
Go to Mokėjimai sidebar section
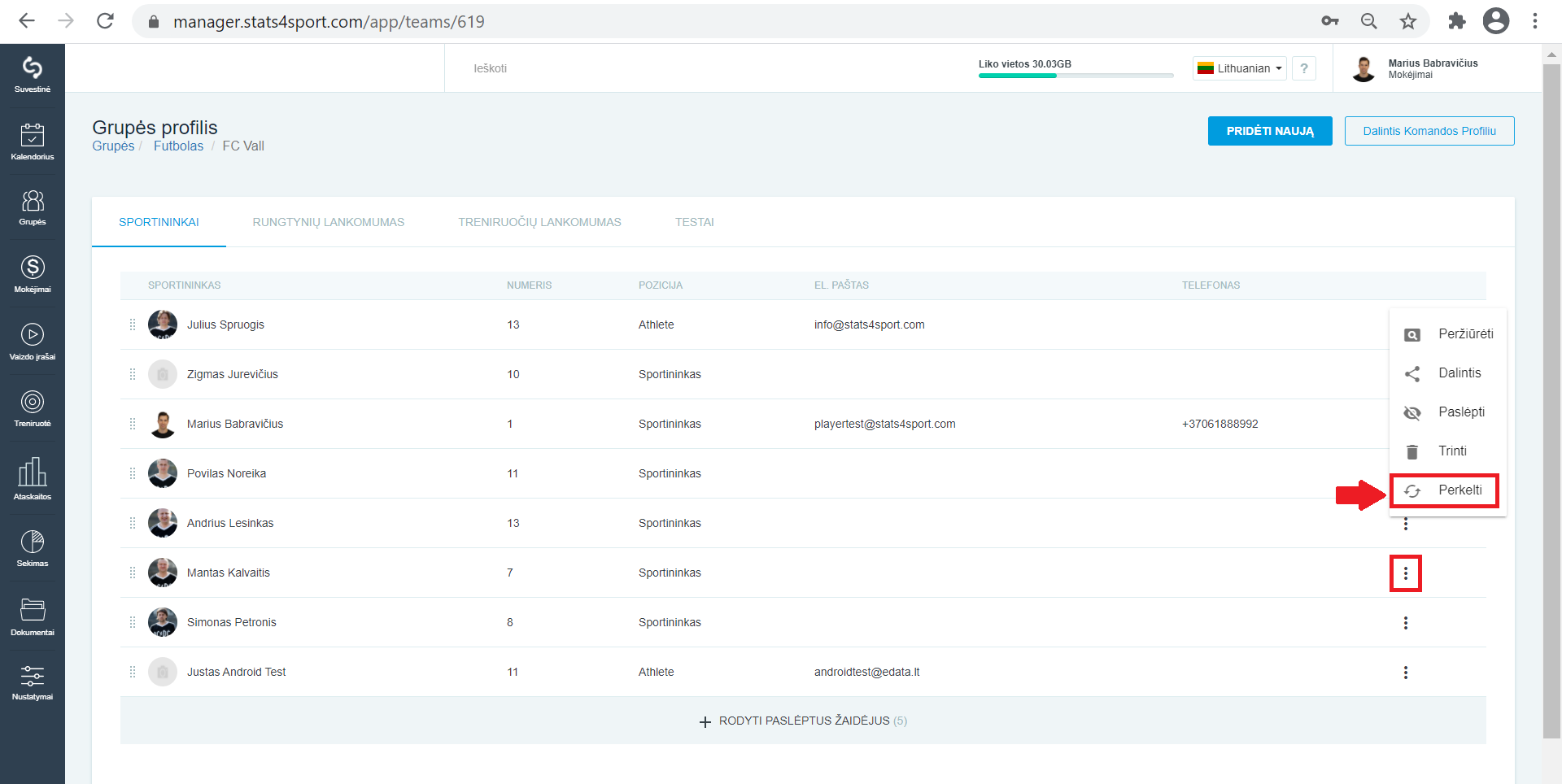coord(33,274)
